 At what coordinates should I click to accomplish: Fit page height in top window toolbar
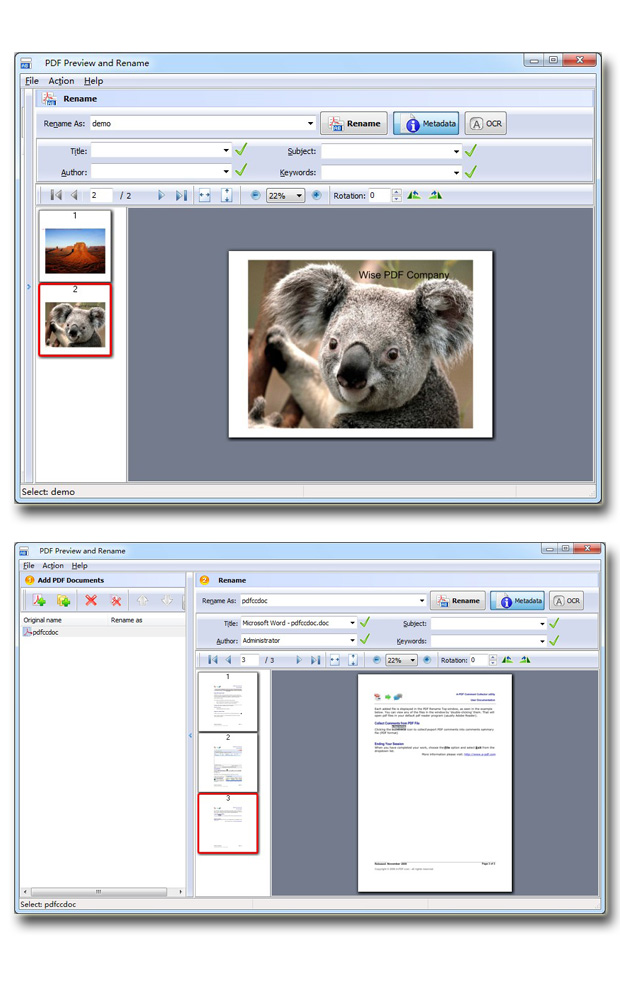point(226,195)
